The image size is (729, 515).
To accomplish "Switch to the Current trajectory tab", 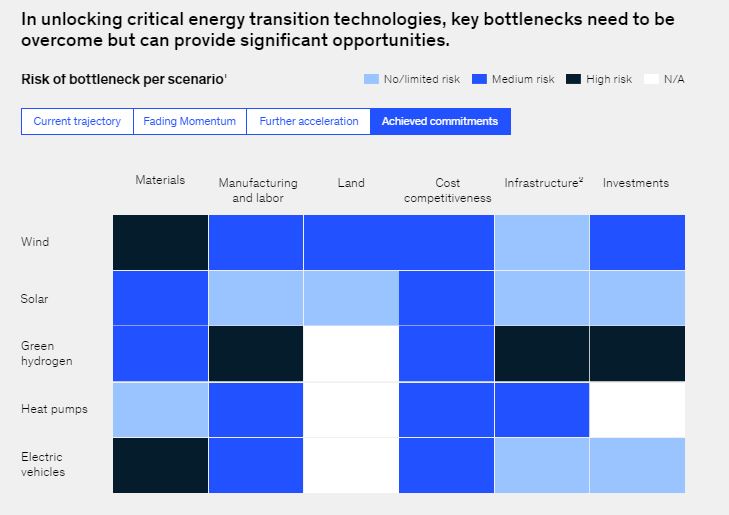I will click(77, 122).
